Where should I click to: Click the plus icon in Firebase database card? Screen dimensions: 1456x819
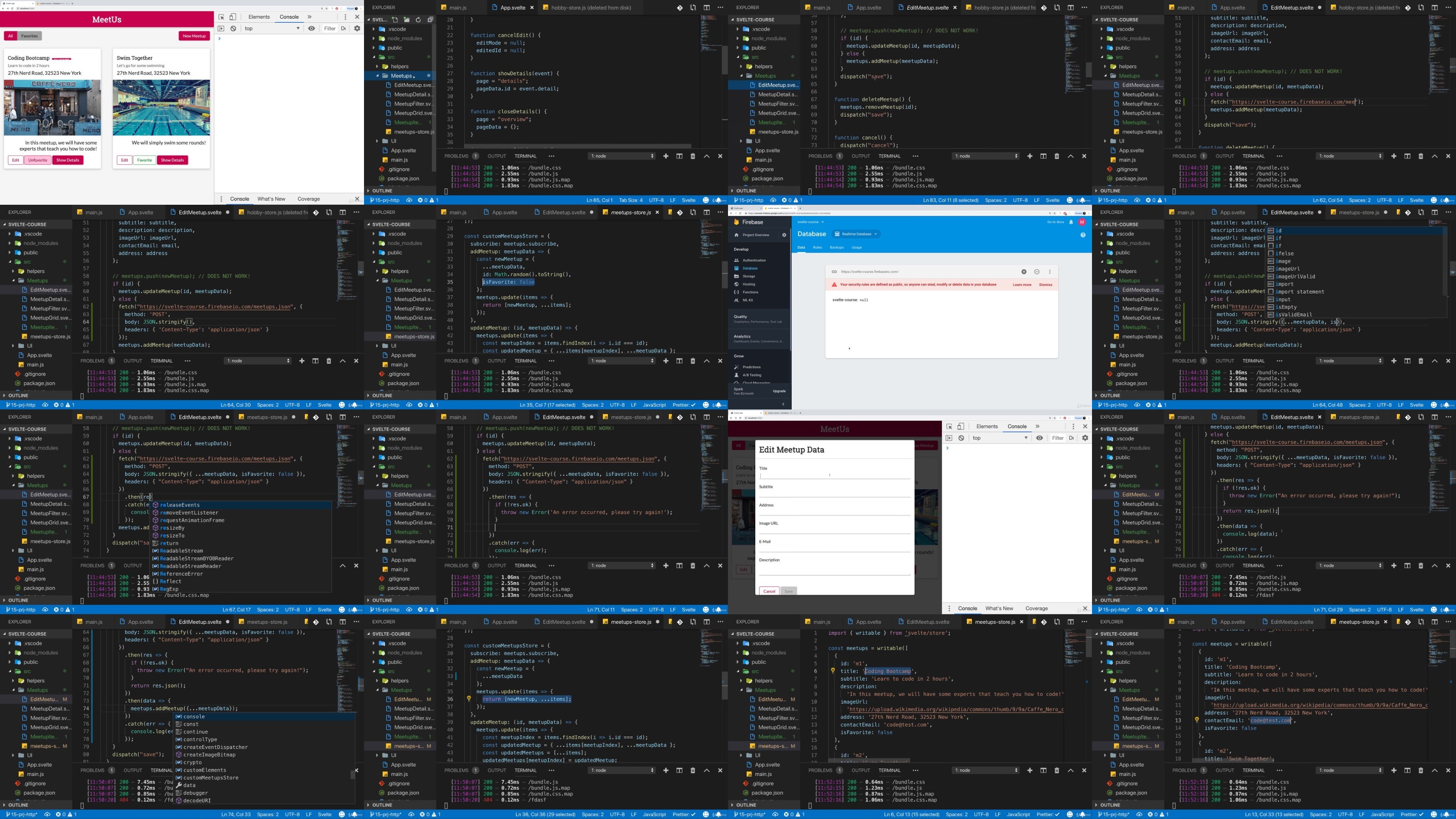pos(1024,271)
